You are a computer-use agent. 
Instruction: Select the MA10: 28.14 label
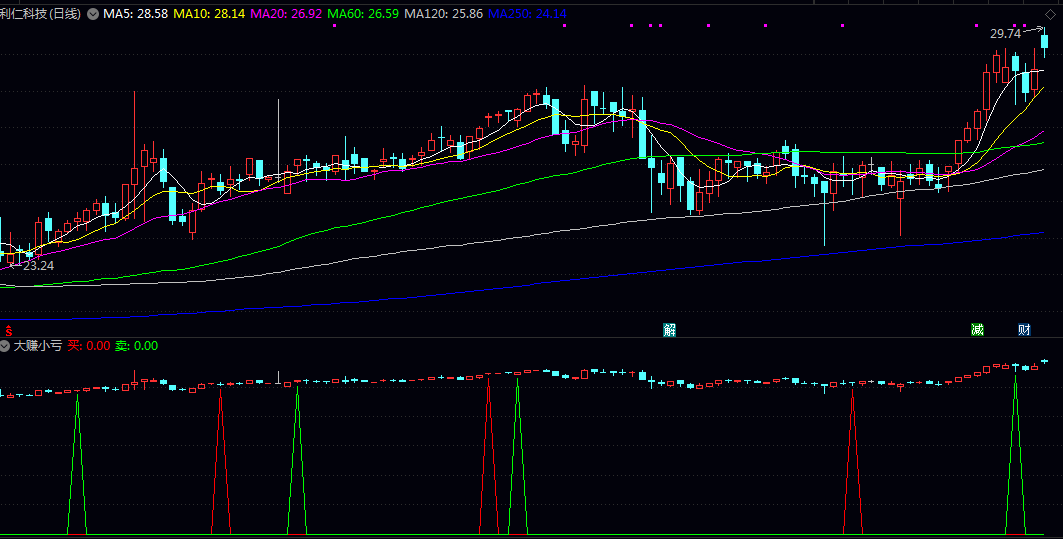(x=209, y=14)
